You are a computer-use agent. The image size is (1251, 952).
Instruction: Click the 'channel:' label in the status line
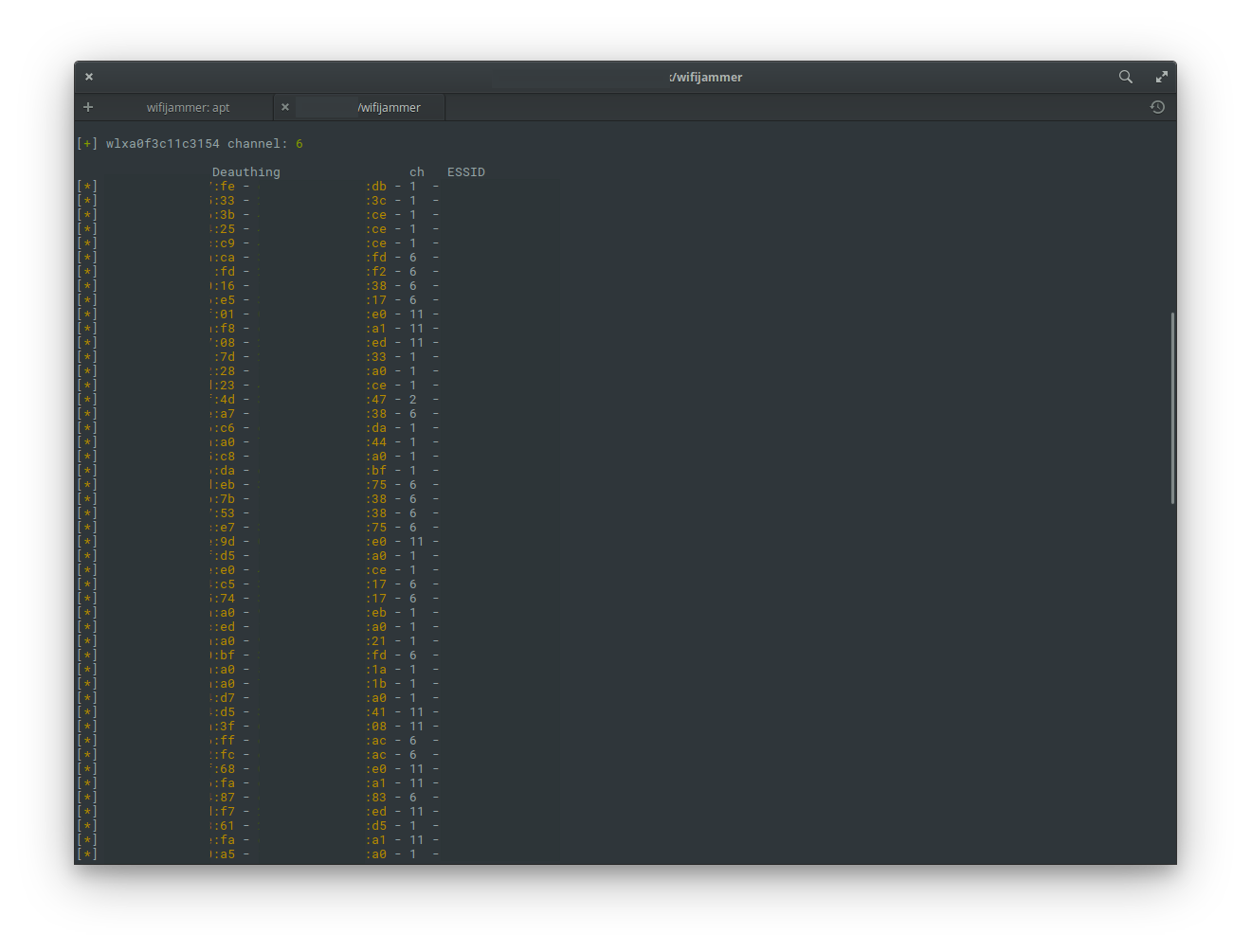258,144
